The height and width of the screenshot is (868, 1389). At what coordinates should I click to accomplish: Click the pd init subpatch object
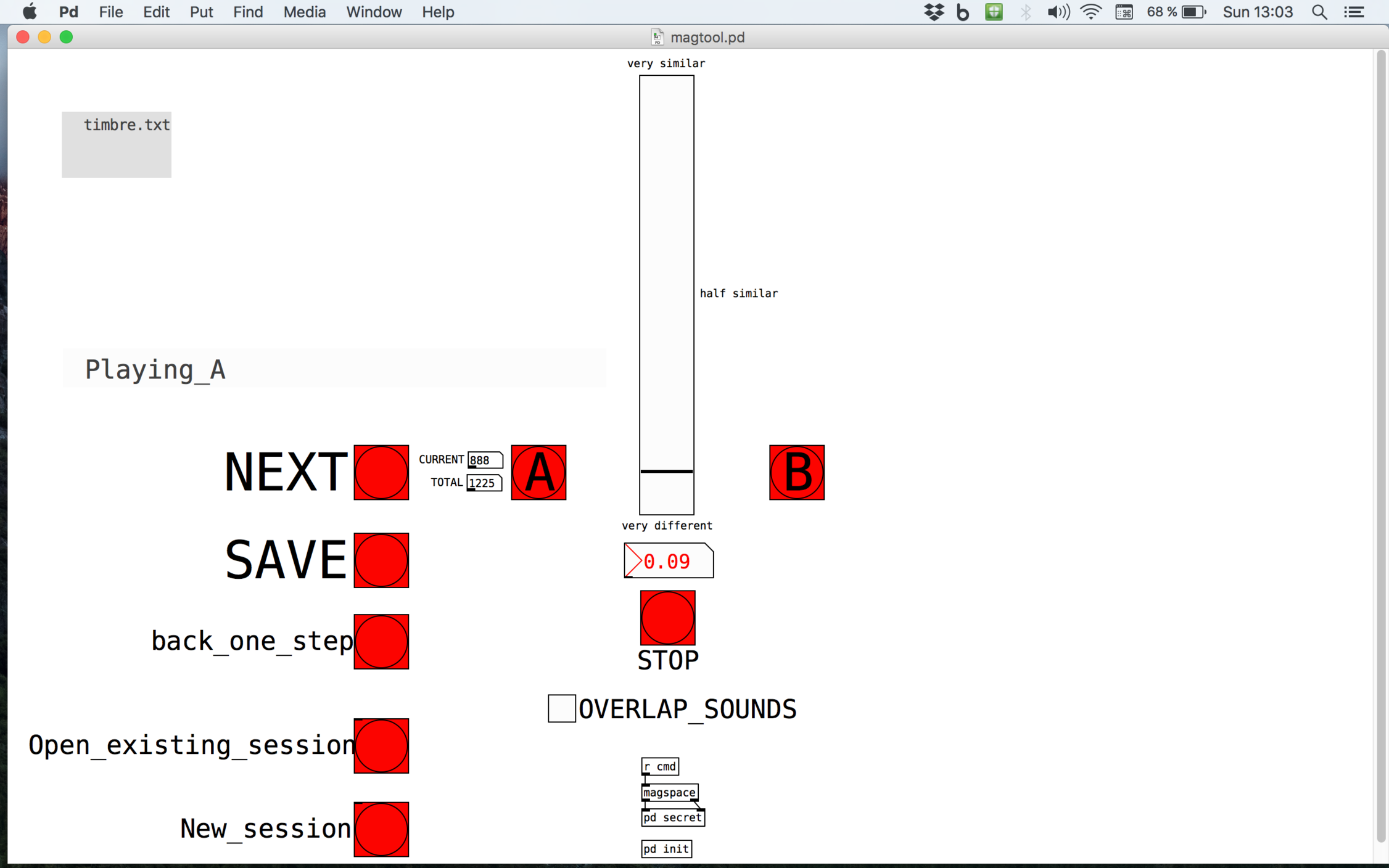[x=666, y=849]
